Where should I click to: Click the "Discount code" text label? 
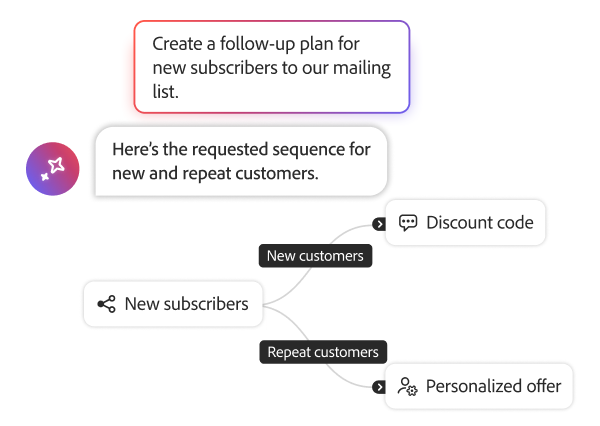pyautogui.click(x=480, y=223)
